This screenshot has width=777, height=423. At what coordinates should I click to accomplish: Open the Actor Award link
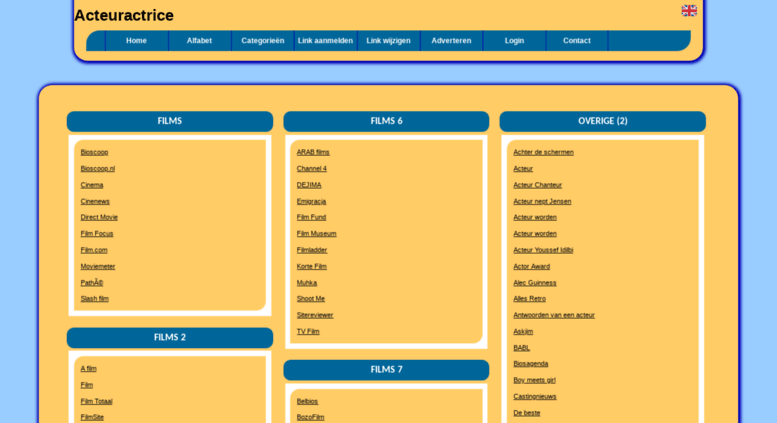[x=531, y=266]
